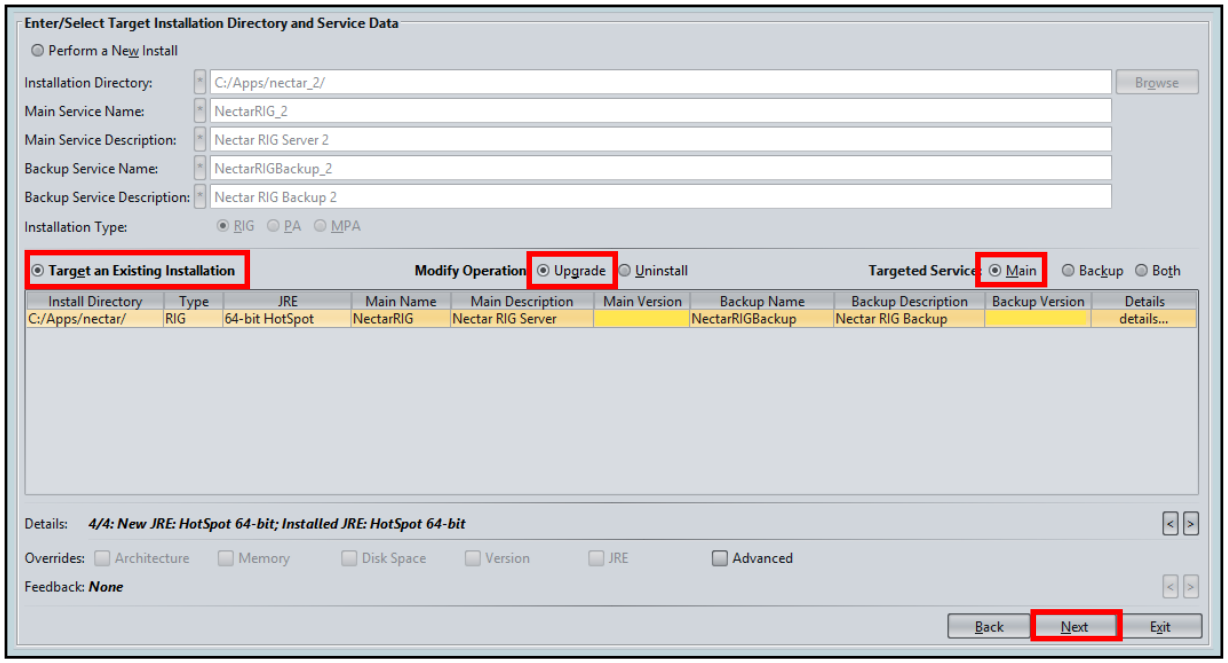The image size is (1228, 663).
Task: Click the Main Service Name field
Action: (x=661, y=111)
